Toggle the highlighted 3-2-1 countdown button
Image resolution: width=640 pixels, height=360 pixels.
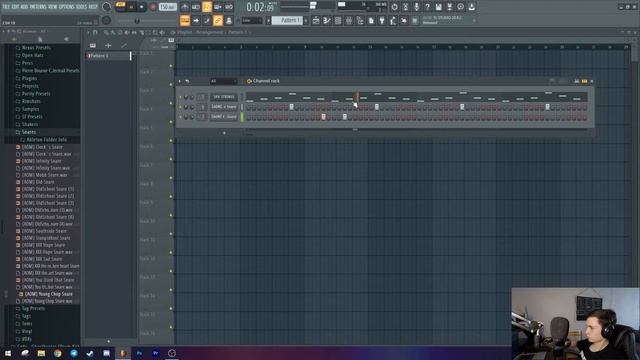tap(207, 7)
